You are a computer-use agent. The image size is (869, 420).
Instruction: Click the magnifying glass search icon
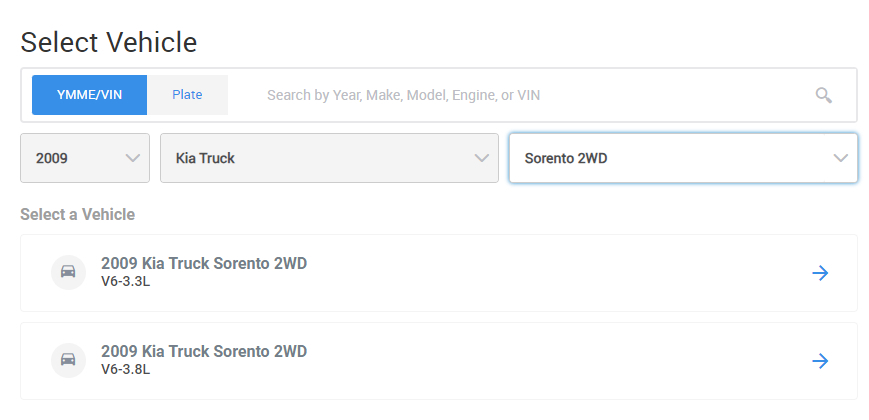[x=823, y=95]
